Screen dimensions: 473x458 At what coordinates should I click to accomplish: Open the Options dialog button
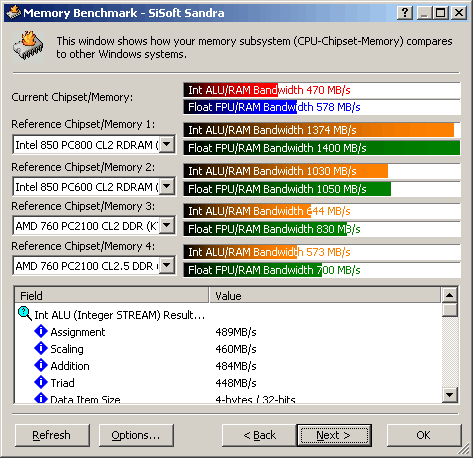coord(136,435)
